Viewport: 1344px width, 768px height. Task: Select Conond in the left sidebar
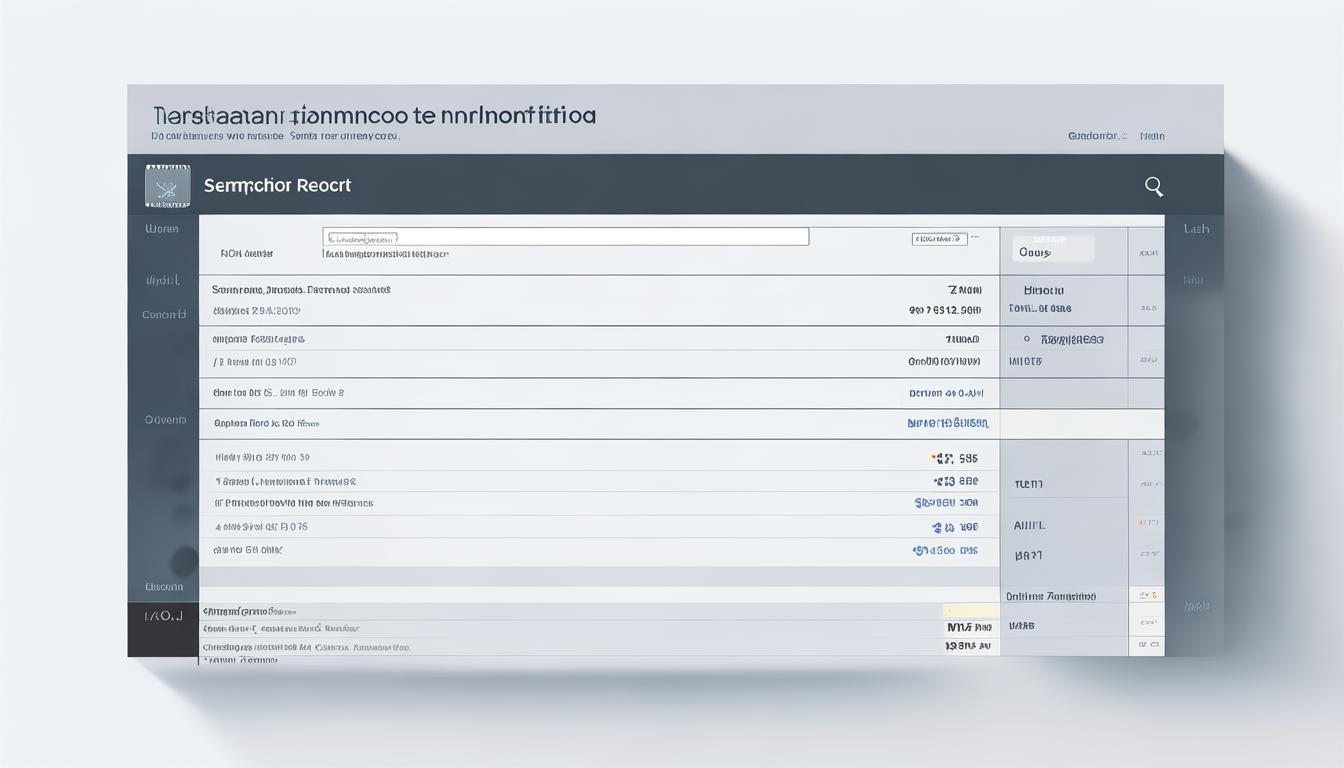(164, 314)
